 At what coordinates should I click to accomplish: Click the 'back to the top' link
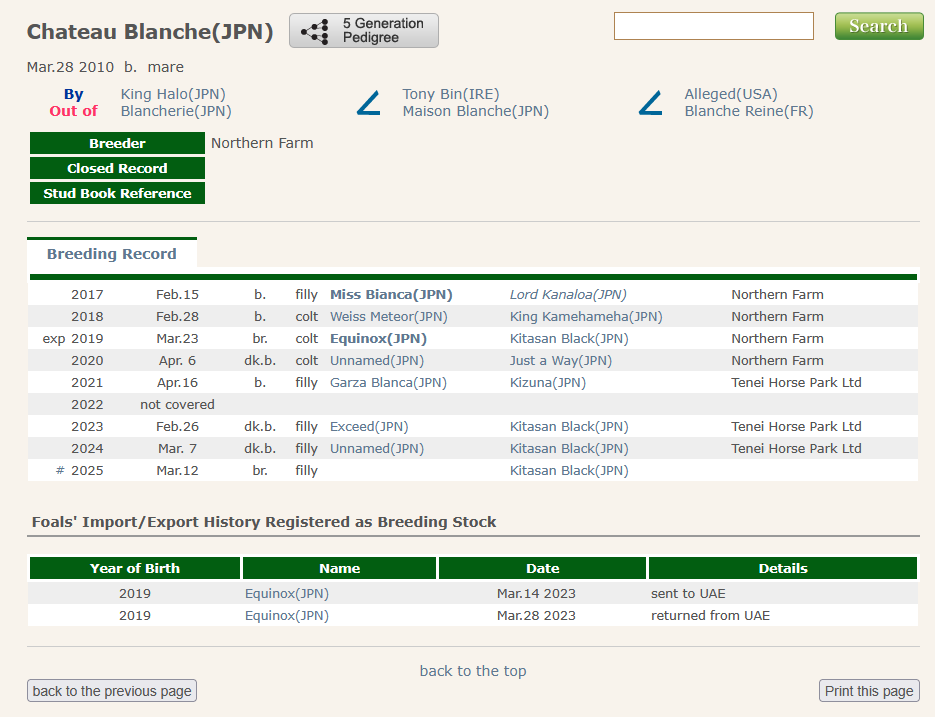(x=473, y=671)
